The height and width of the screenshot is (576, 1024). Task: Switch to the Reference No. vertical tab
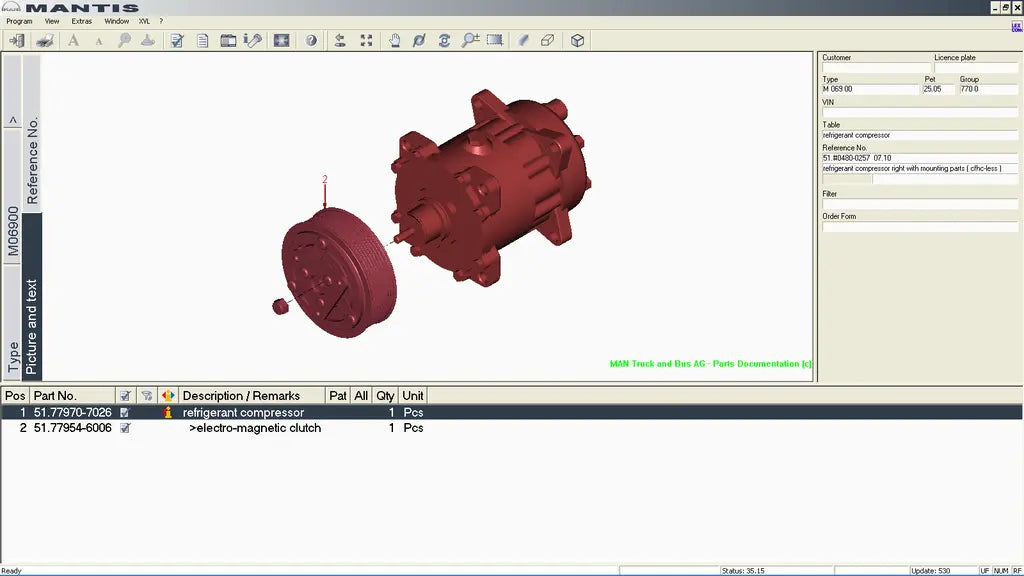32,160
